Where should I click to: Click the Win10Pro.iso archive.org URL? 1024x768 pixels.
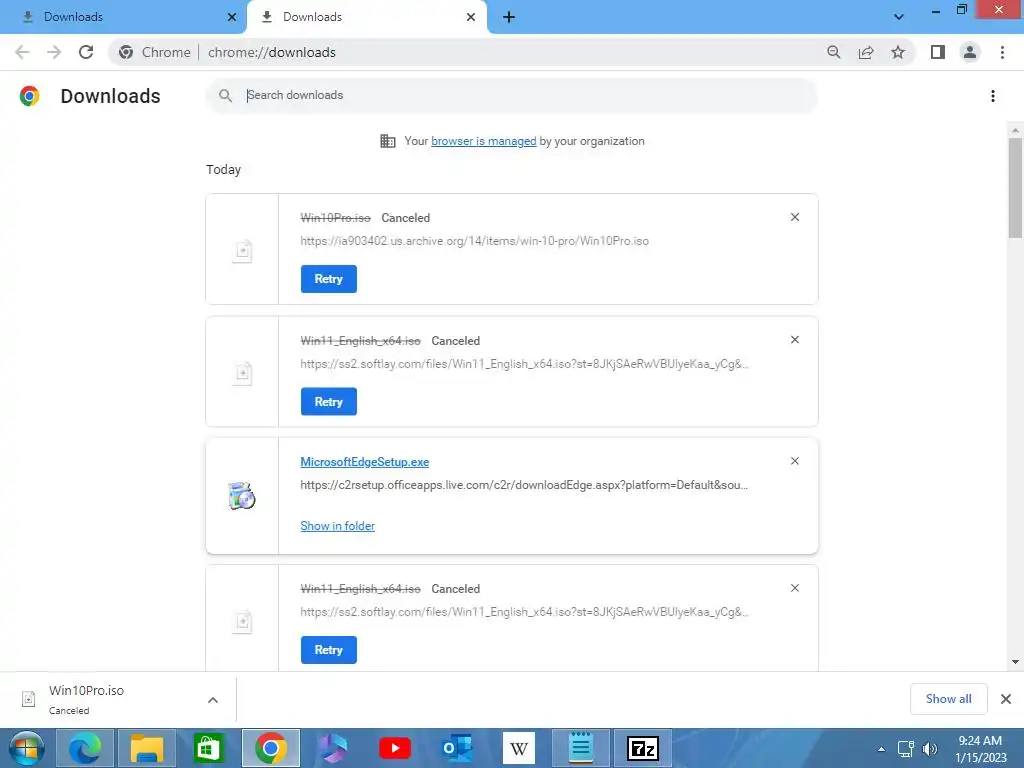coord(474,241)
